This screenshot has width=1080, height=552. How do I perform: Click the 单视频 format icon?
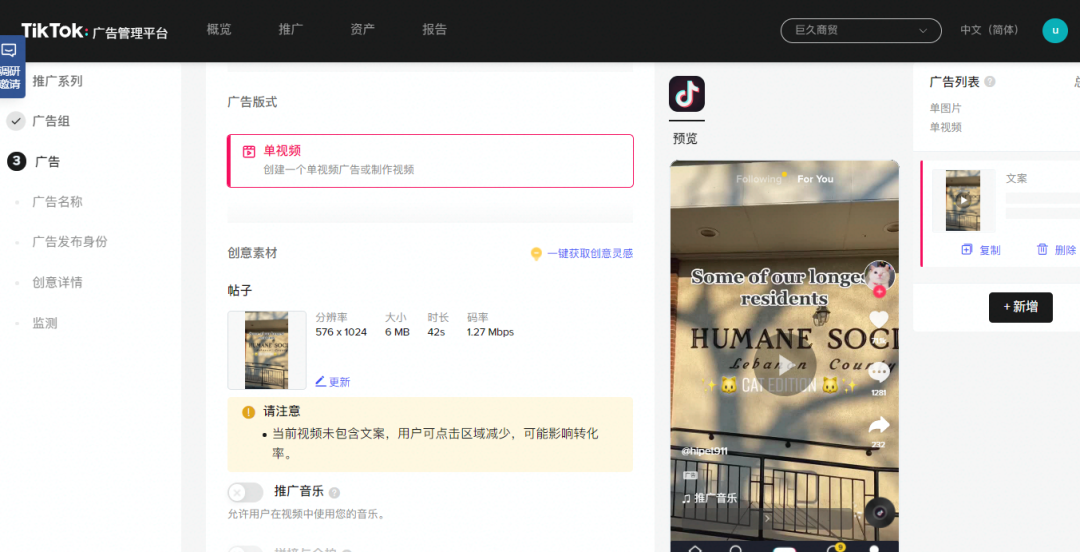click(249, 152)
